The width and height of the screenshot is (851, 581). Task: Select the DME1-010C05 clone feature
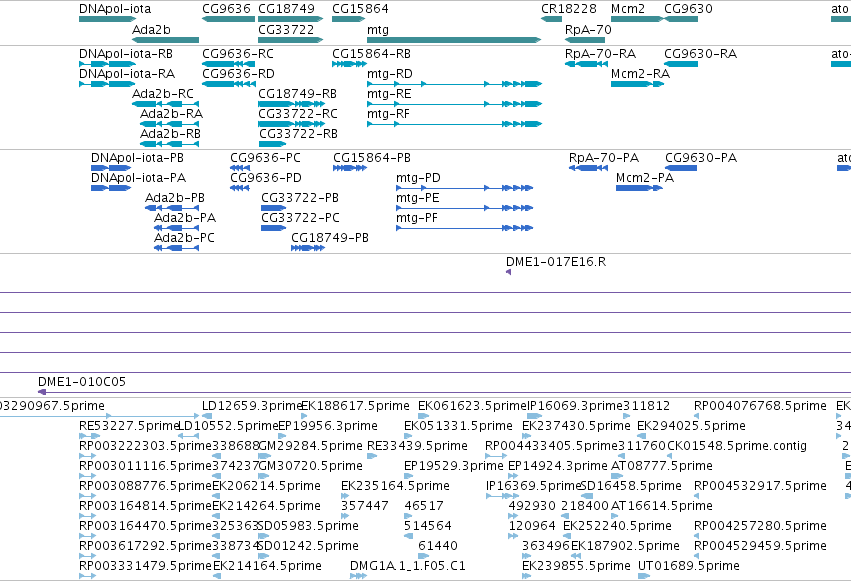click(x=444, y=392)
